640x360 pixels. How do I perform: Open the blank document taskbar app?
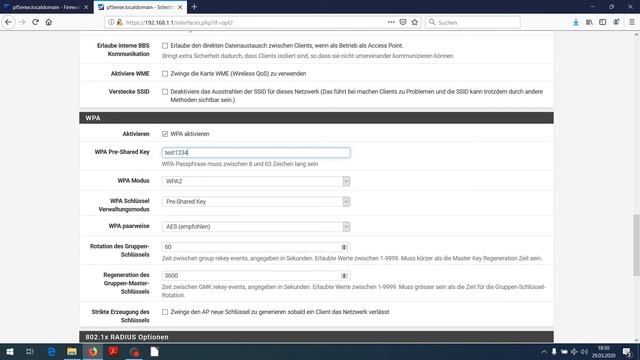(154, 351)
